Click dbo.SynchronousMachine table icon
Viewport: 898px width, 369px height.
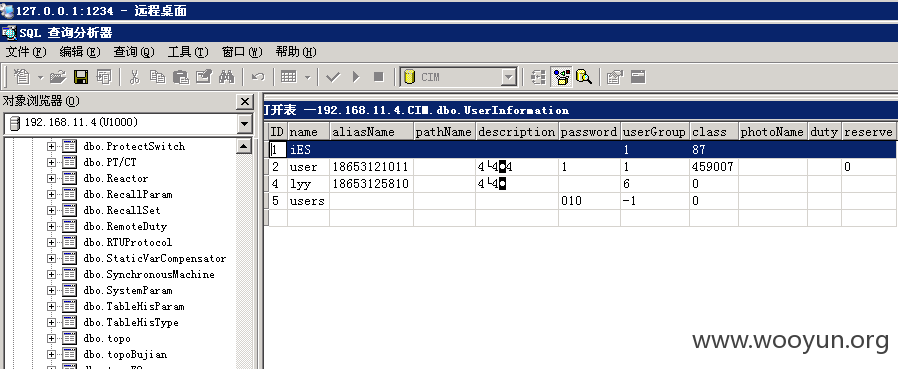pyautogui.click(x=69, y=274)
